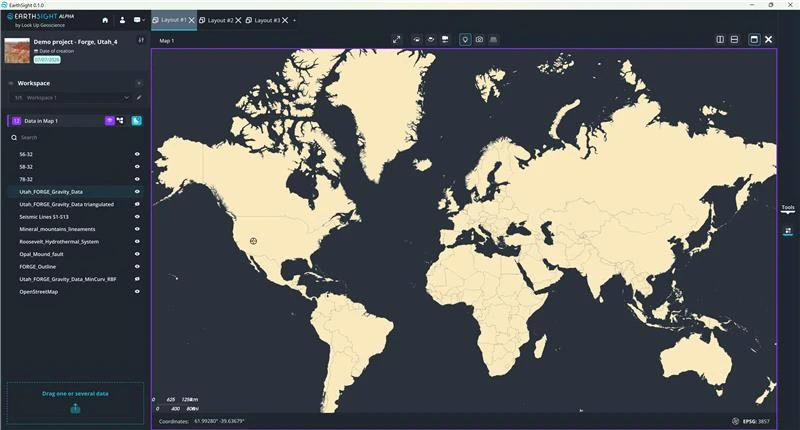Close the Layout #1 tab
Viewport: 800px width, 430px height.
coord(191,20)
